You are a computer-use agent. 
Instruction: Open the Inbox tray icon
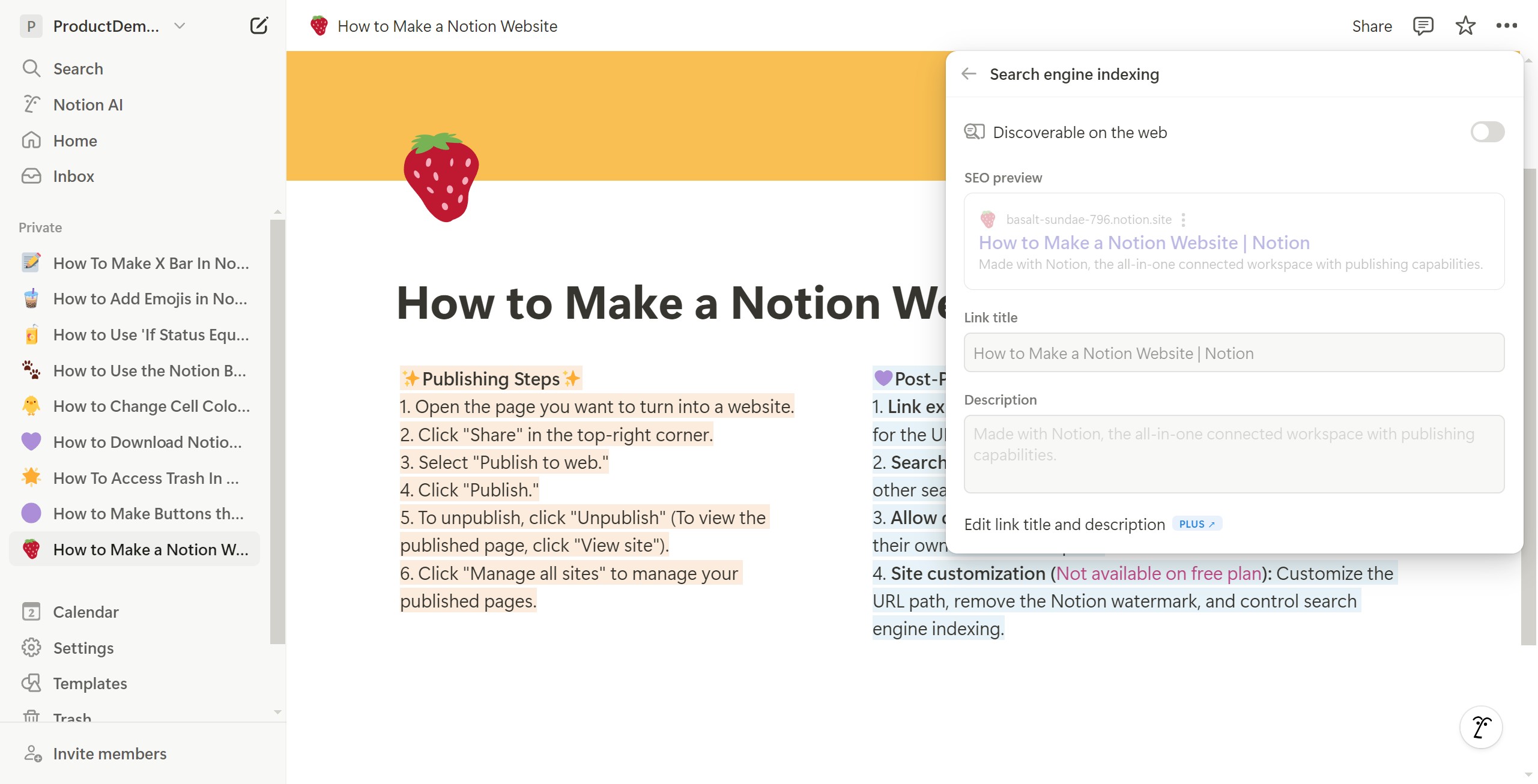point(31,176)
